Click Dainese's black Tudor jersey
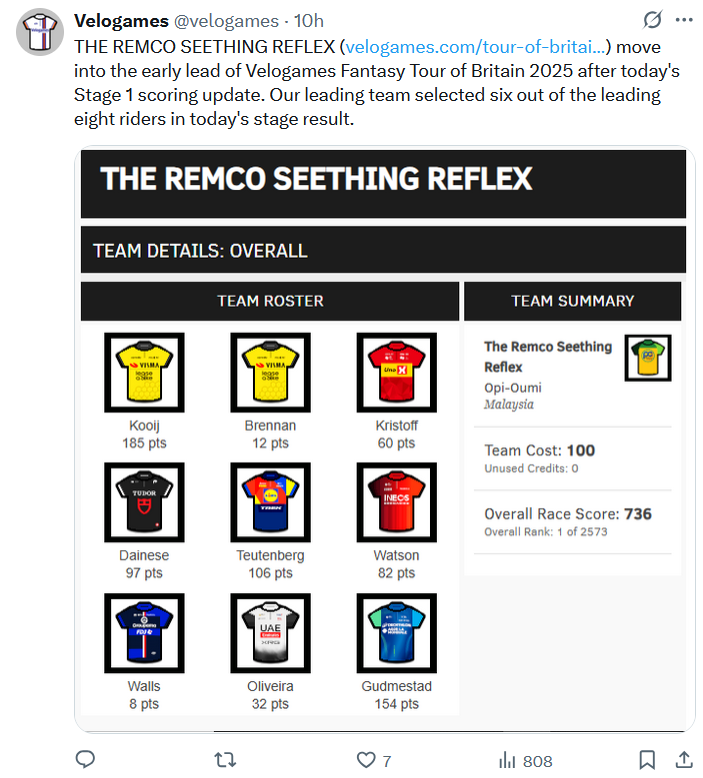Screen dimensions: 703x778 144,502
